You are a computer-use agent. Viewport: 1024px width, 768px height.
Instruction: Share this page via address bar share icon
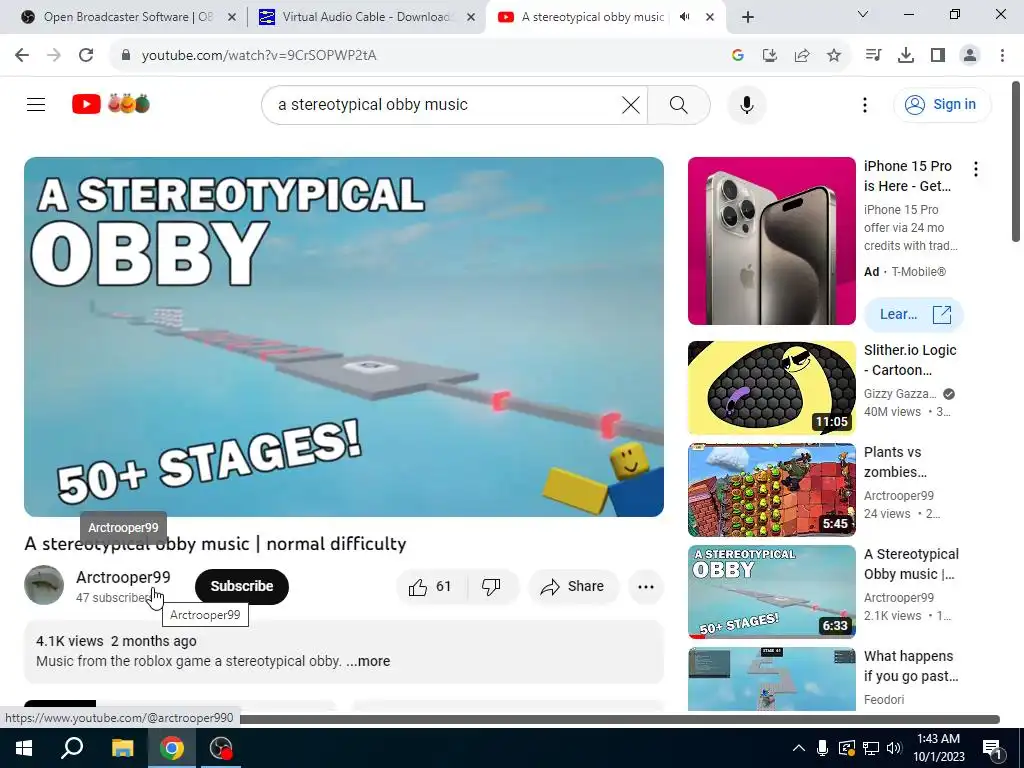pos(802,56)
